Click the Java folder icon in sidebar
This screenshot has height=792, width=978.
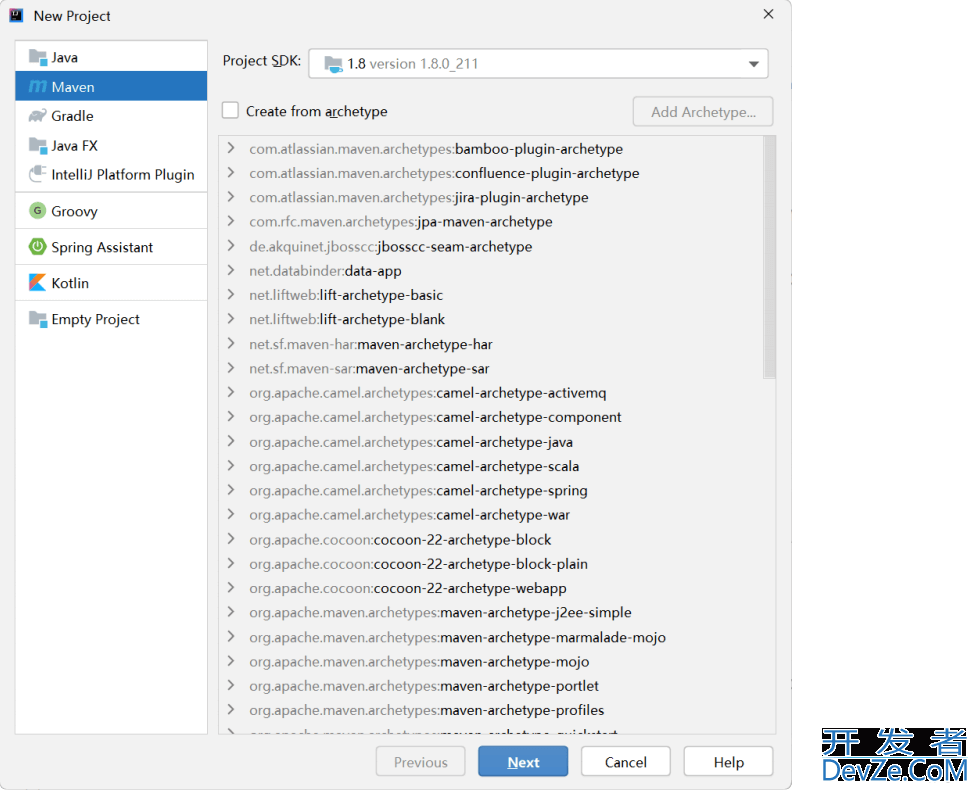point(37,57)
